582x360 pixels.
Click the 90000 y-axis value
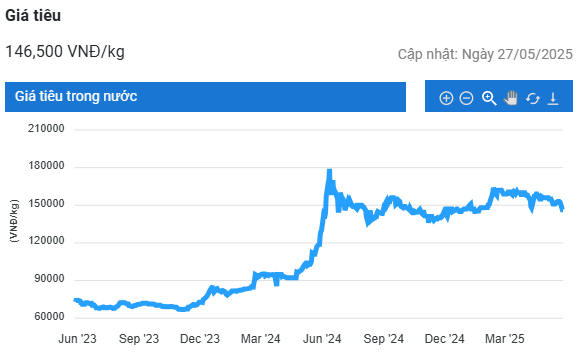coord(49,279)
